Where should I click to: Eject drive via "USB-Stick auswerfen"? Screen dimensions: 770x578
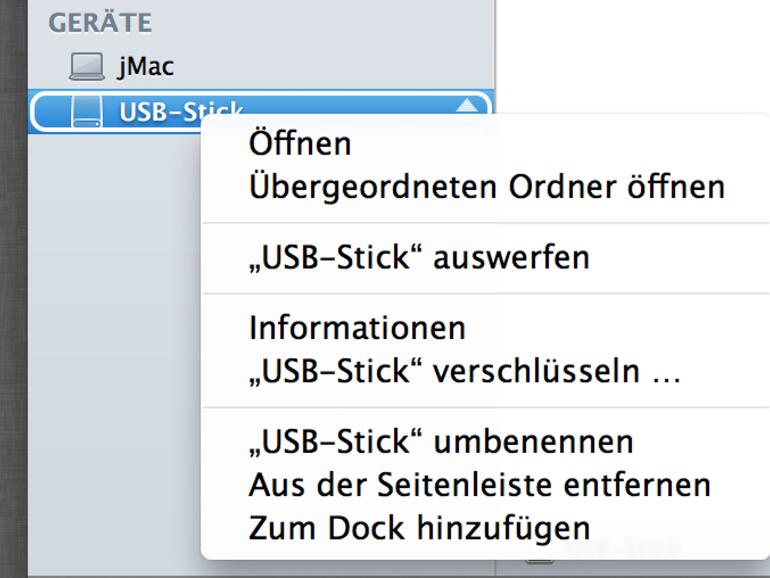[x=419, y=257]
